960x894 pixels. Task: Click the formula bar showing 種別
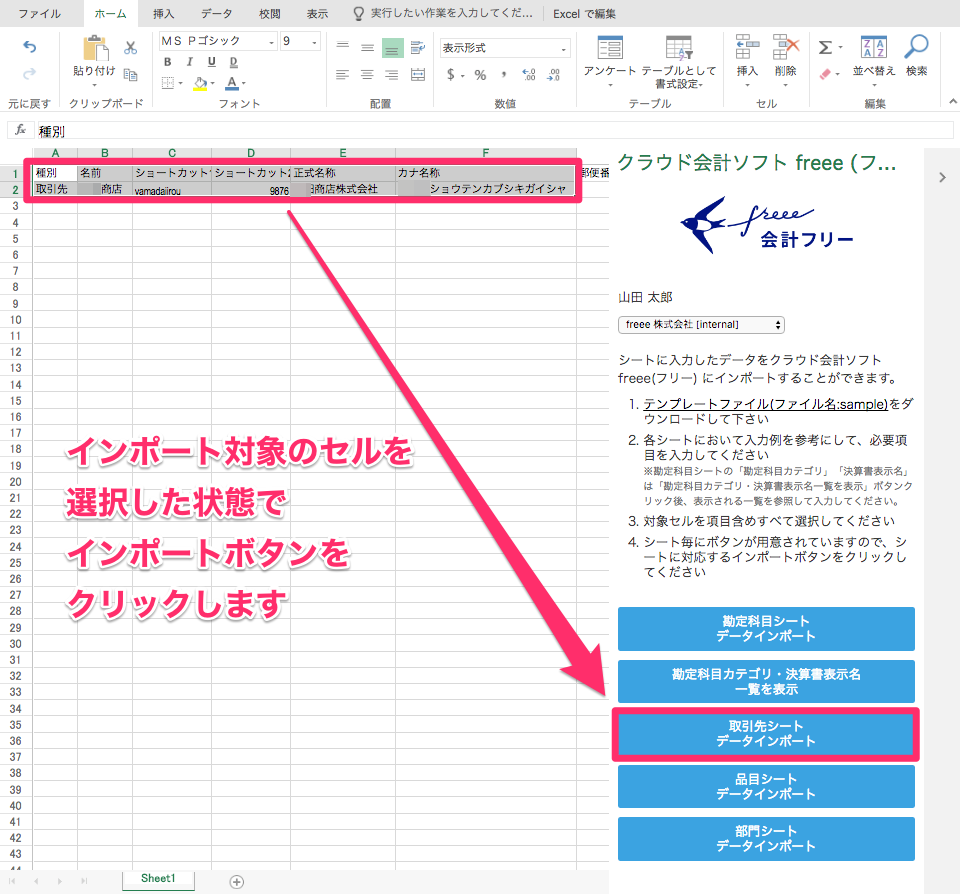click(x=495, y=130)
